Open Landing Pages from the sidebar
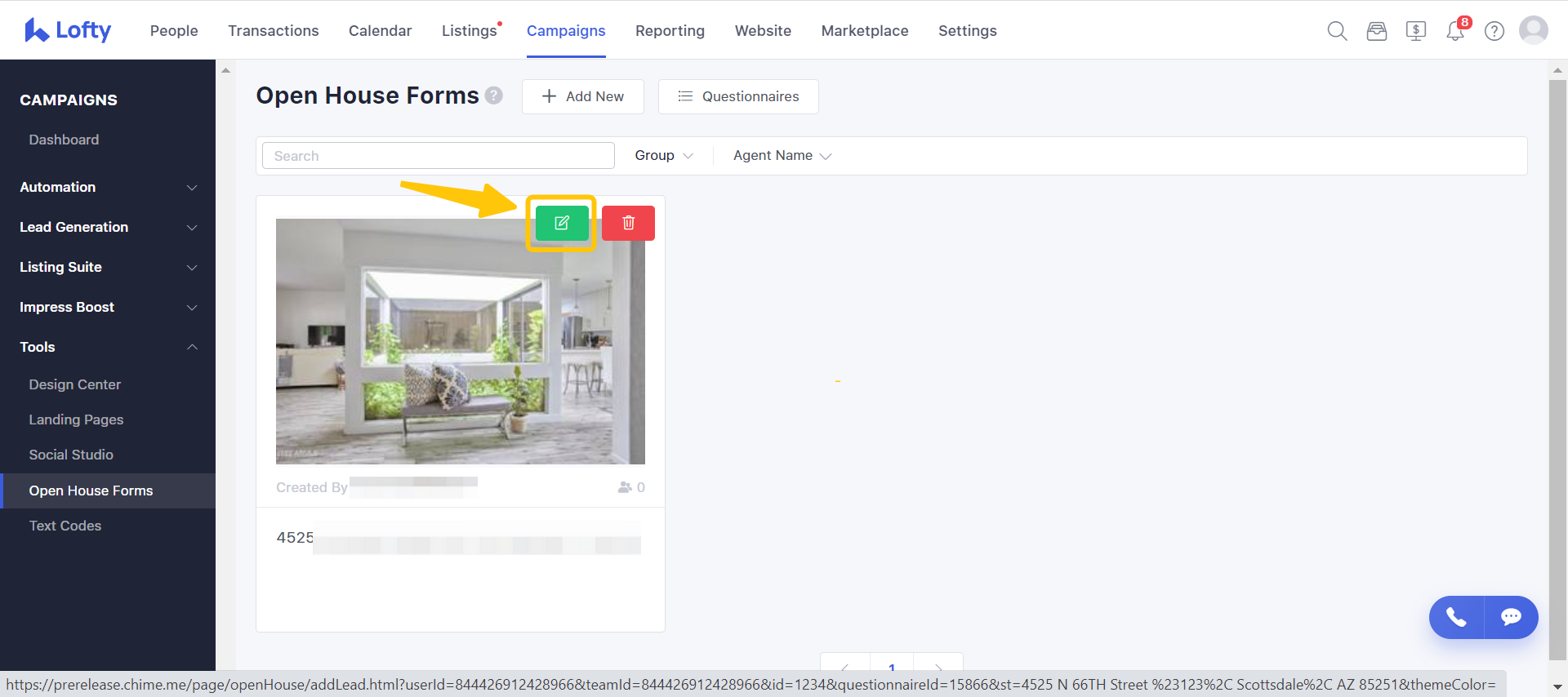 click(76, 420)
